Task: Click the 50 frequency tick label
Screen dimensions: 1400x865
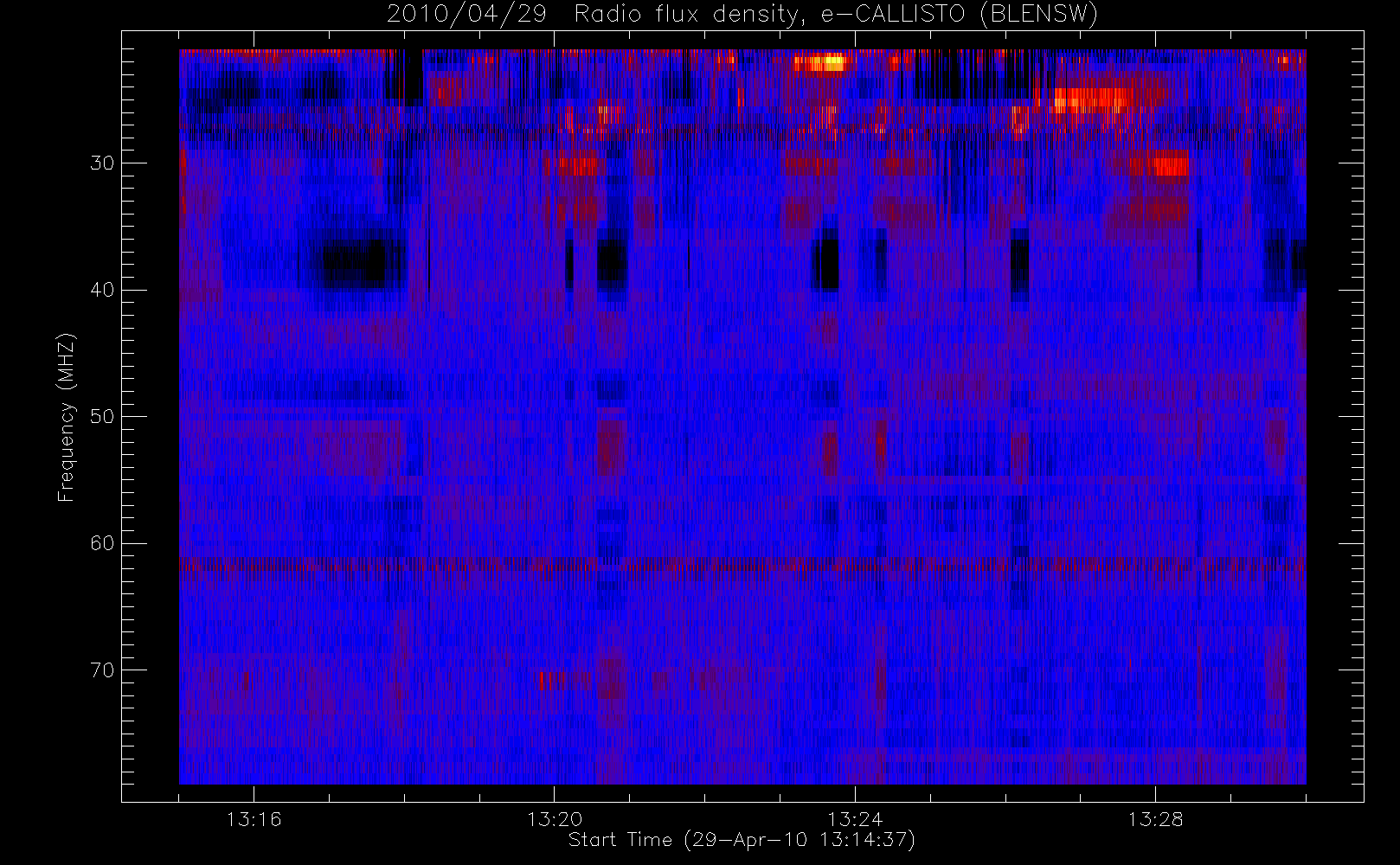Action: pyautogui.click(x=101, y=416)
